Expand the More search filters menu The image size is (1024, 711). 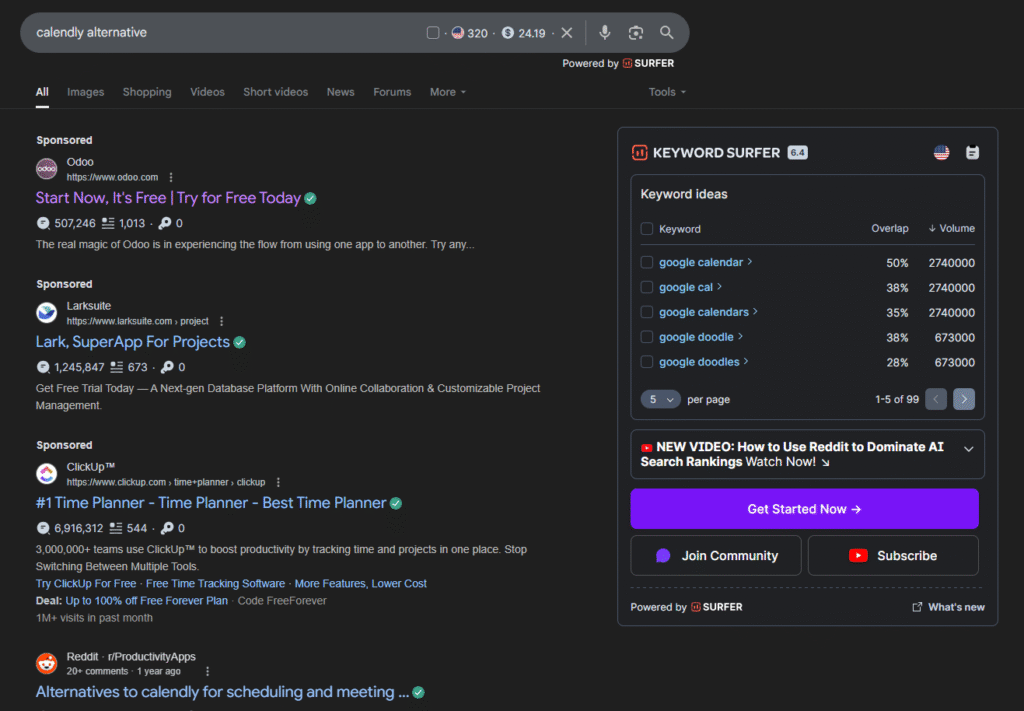447,92
